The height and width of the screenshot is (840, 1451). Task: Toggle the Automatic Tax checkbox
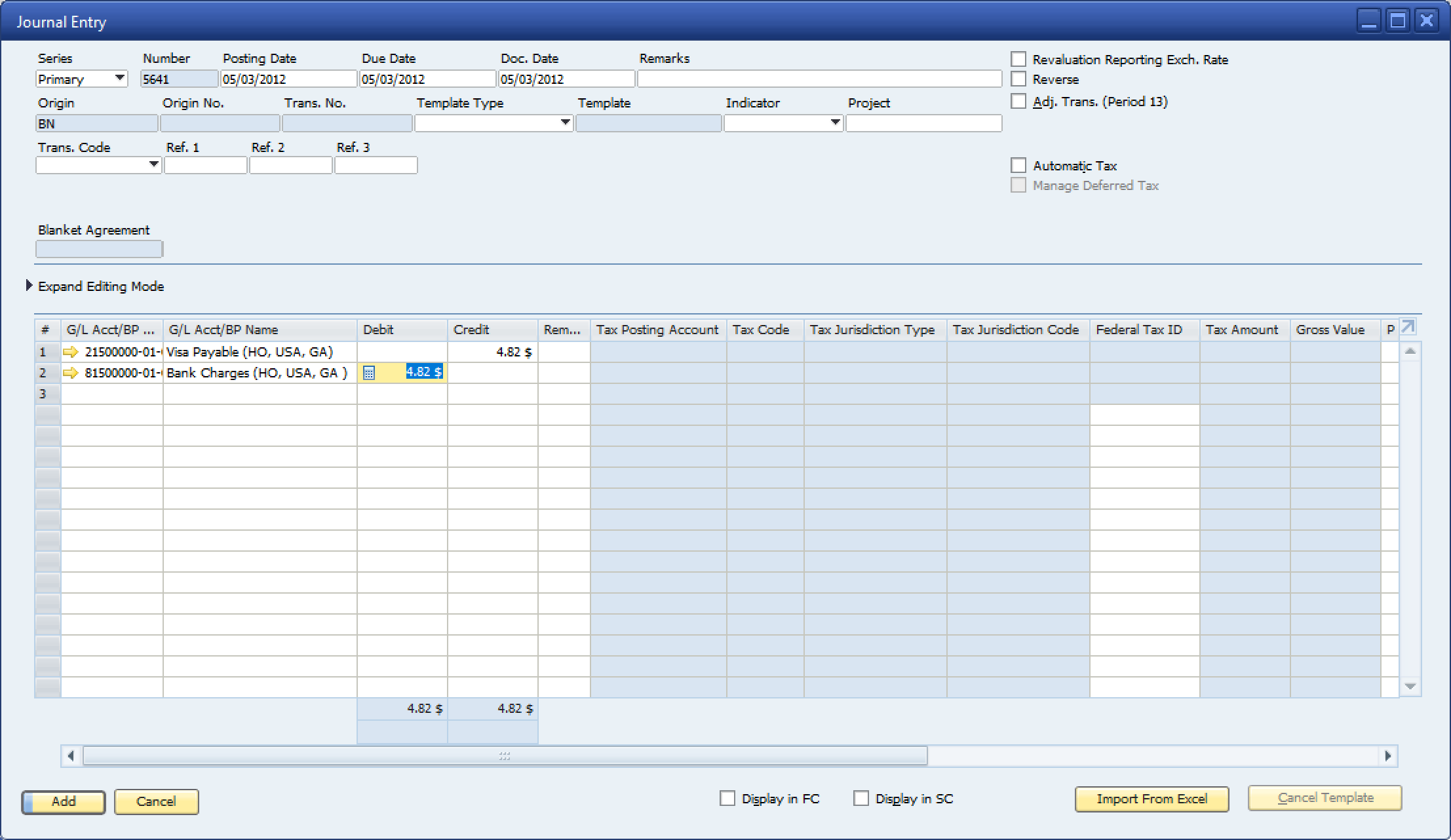pos(1018,165)
